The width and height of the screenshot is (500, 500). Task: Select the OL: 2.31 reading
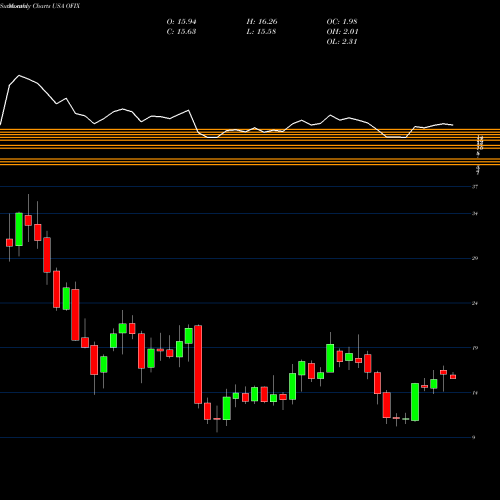[x=342, y=42]
